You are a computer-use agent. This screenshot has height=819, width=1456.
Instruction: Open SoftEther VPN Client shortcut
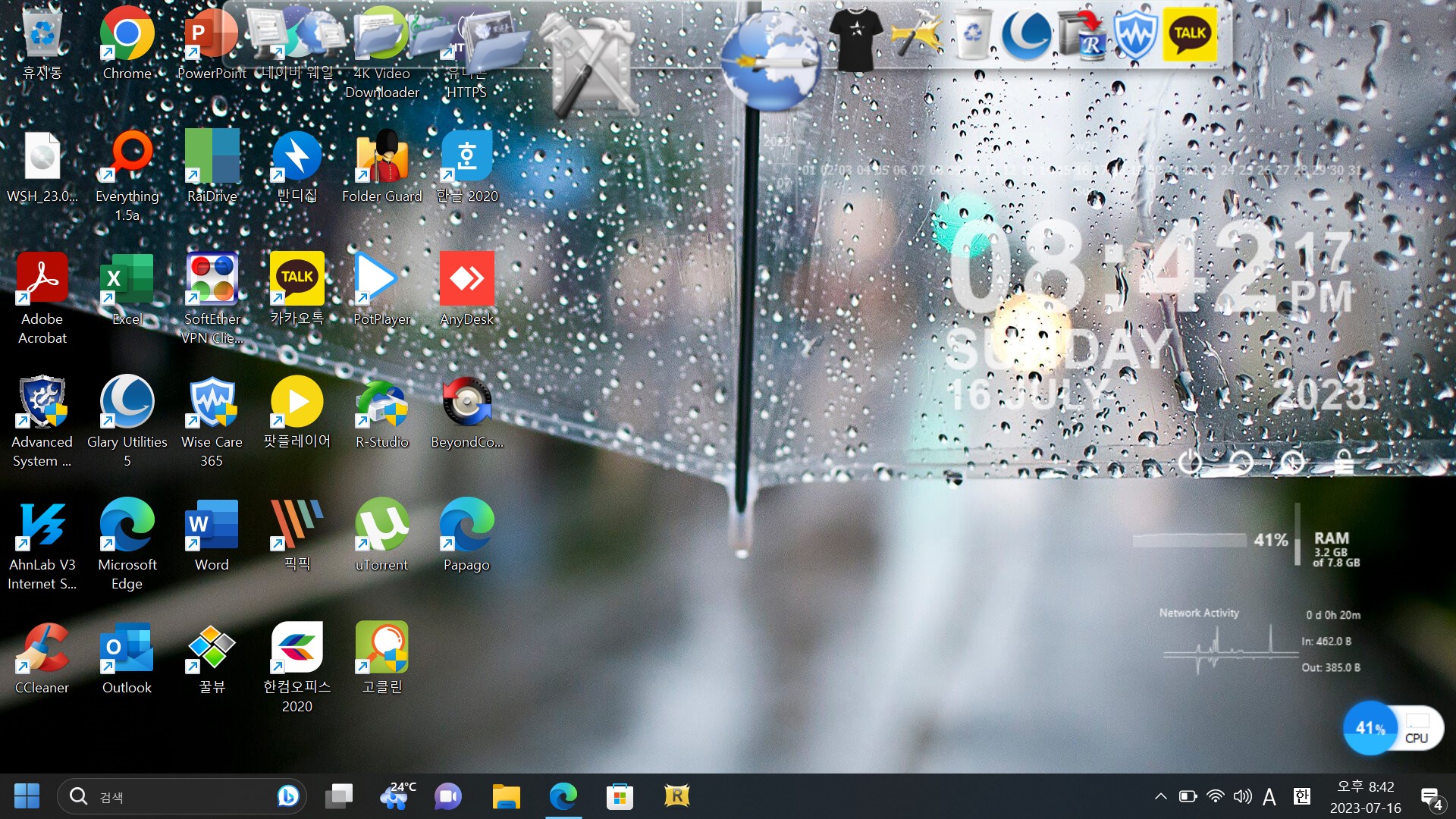(212, 299)
